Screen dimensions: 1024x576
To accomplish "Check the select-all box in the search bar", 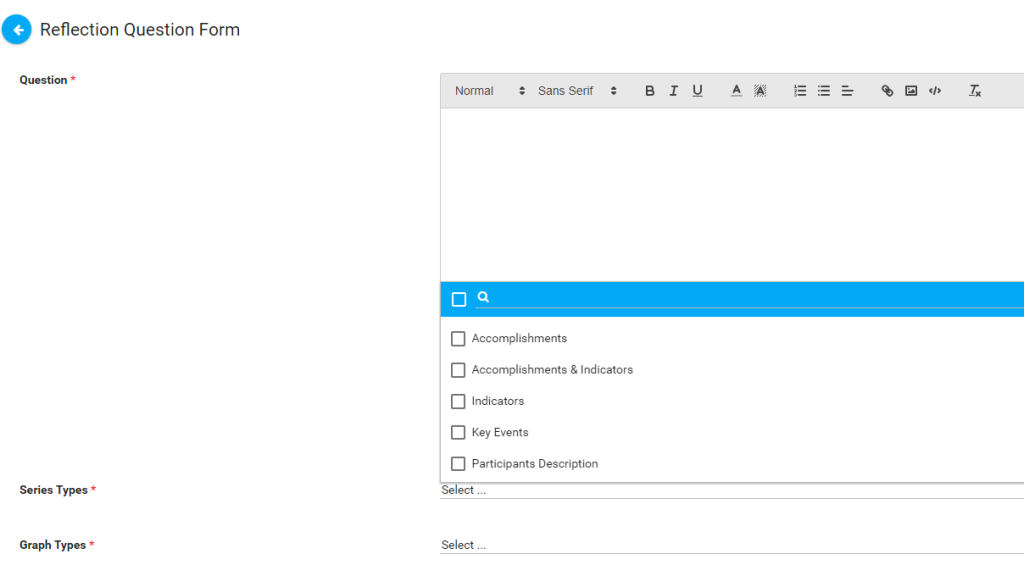I will click(459, 297).
